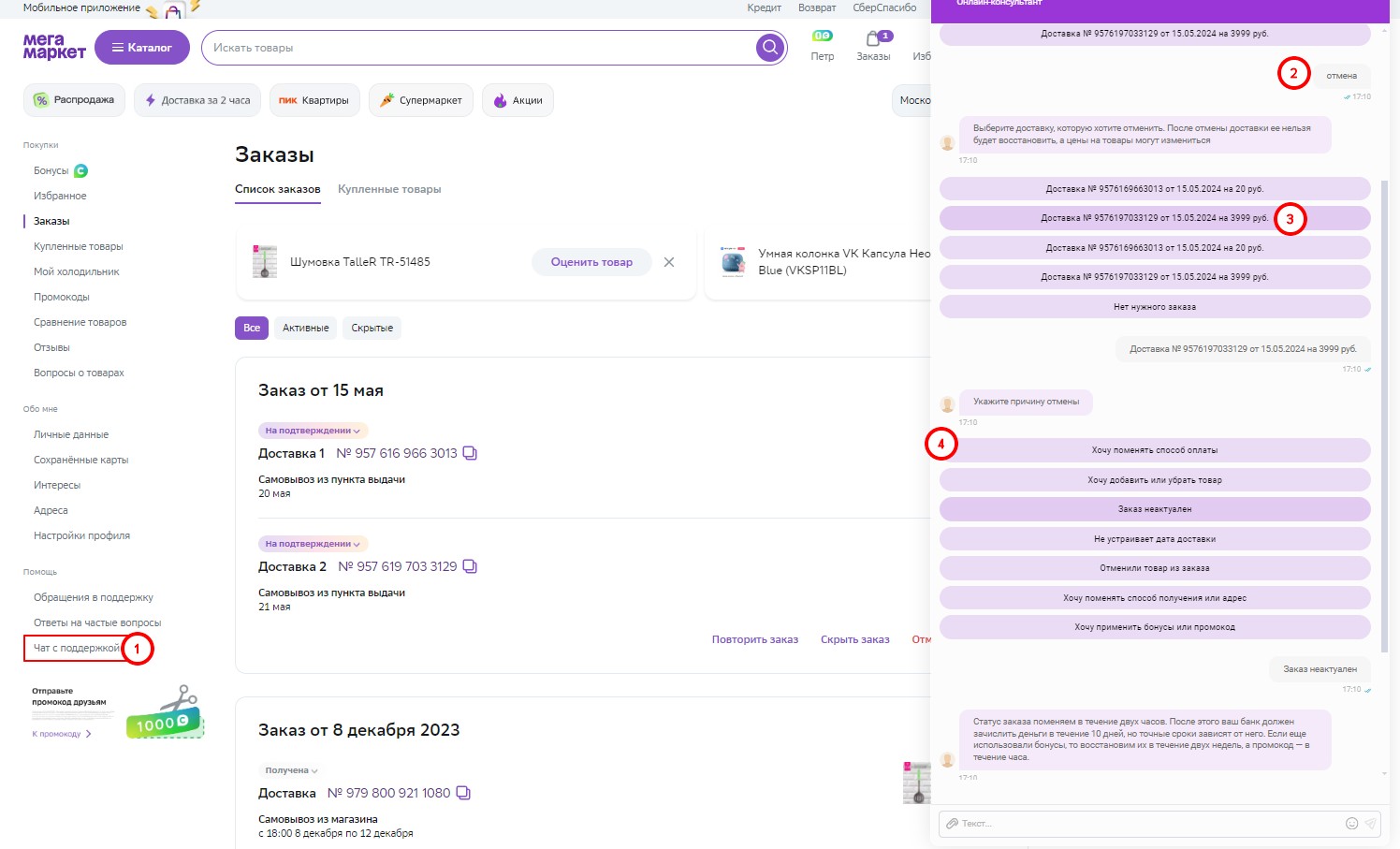Copy the Доставка 2 order number
The height and width of the screenshot is (849, 1400).
point(470,566)
